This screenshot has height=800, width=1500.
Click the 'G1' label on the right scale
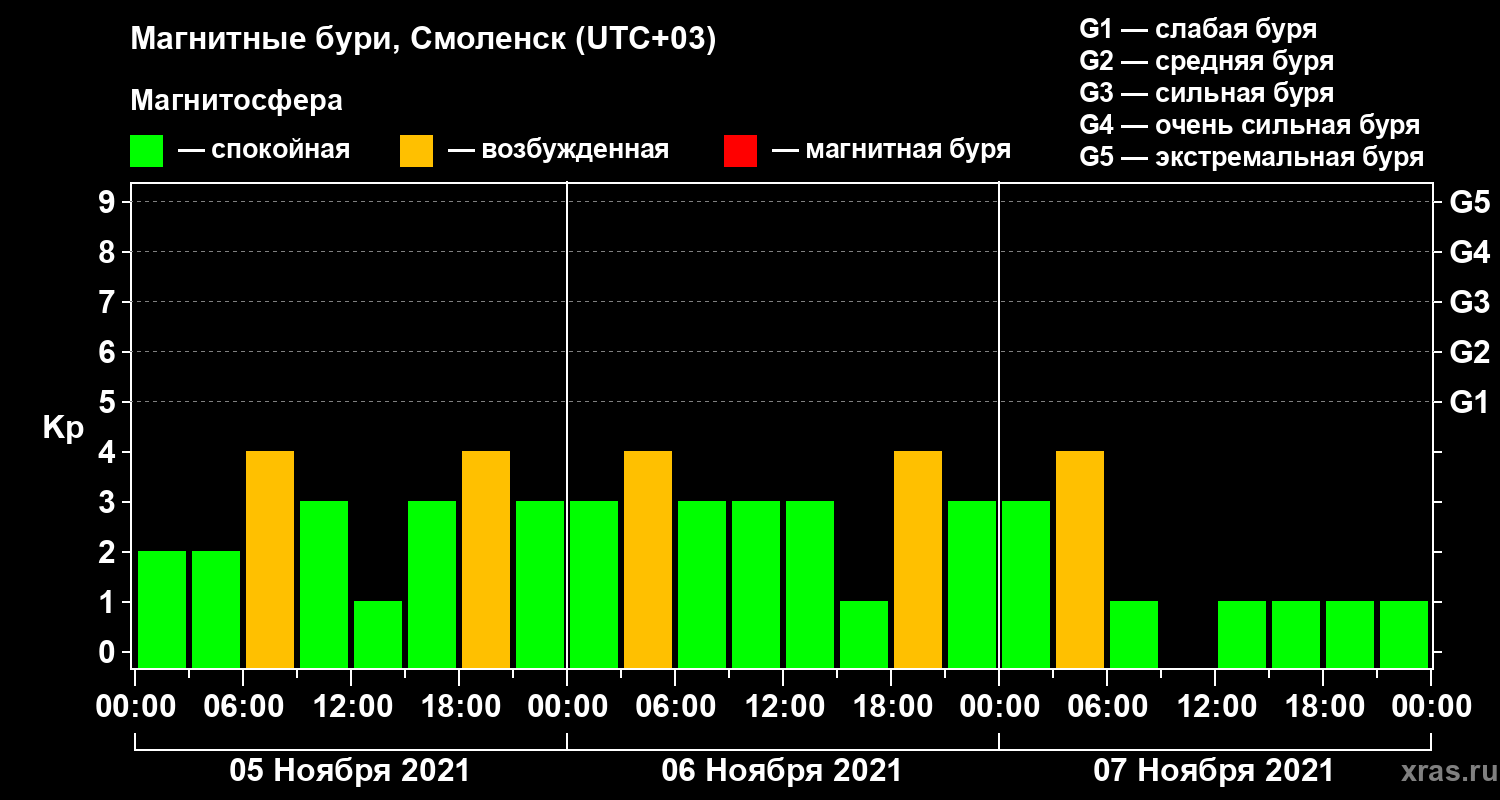tap(1469, 403)
